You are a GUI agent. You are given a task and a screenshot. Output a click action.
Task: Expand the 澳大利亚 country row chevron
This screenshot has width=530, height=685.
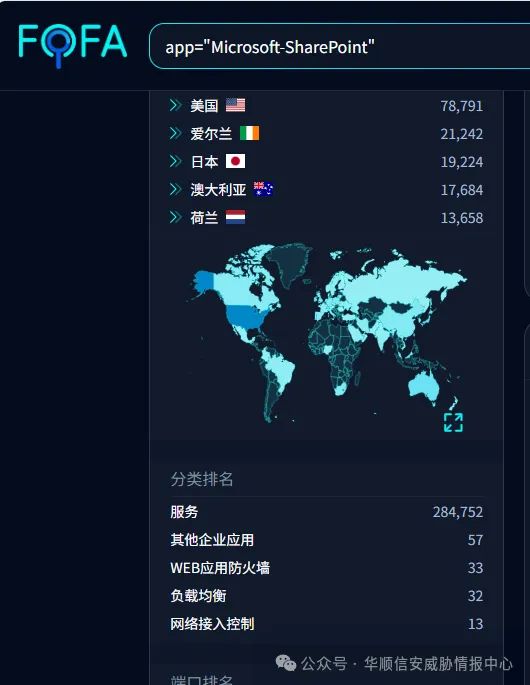coord(176,189)
